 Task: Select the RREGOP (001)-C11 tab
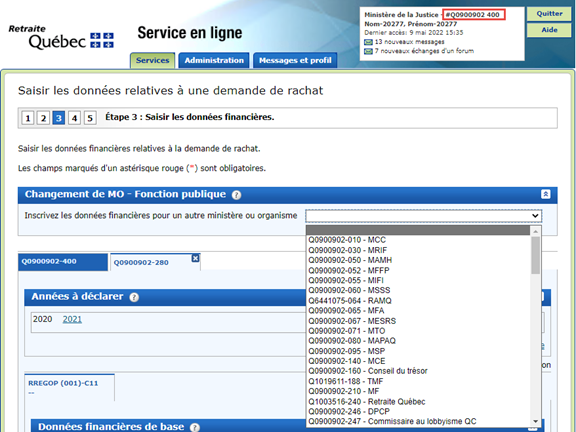(69, 387)
